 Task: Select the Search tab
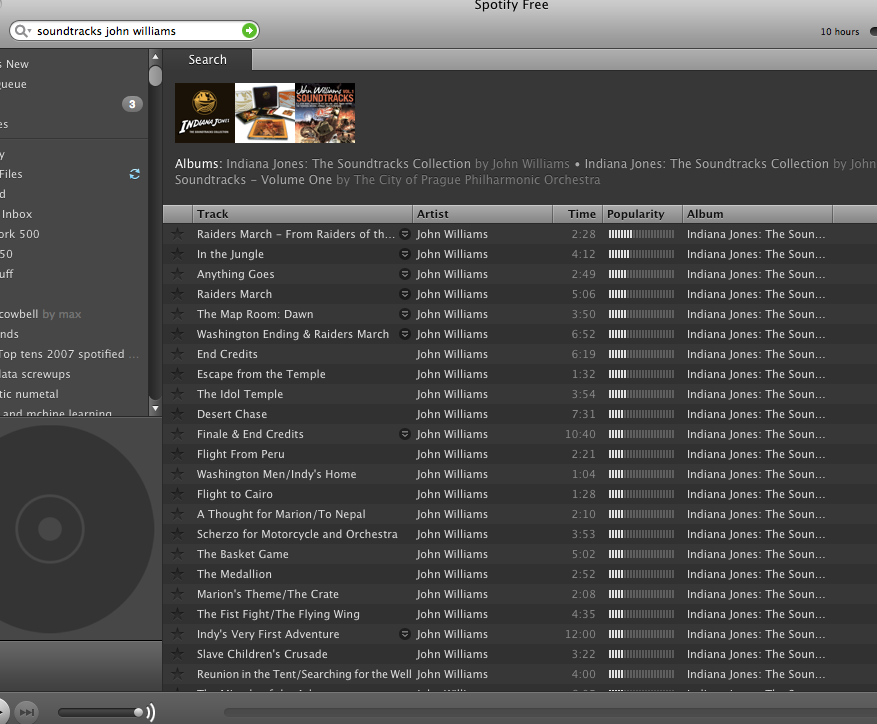click(x=207, y=60)
